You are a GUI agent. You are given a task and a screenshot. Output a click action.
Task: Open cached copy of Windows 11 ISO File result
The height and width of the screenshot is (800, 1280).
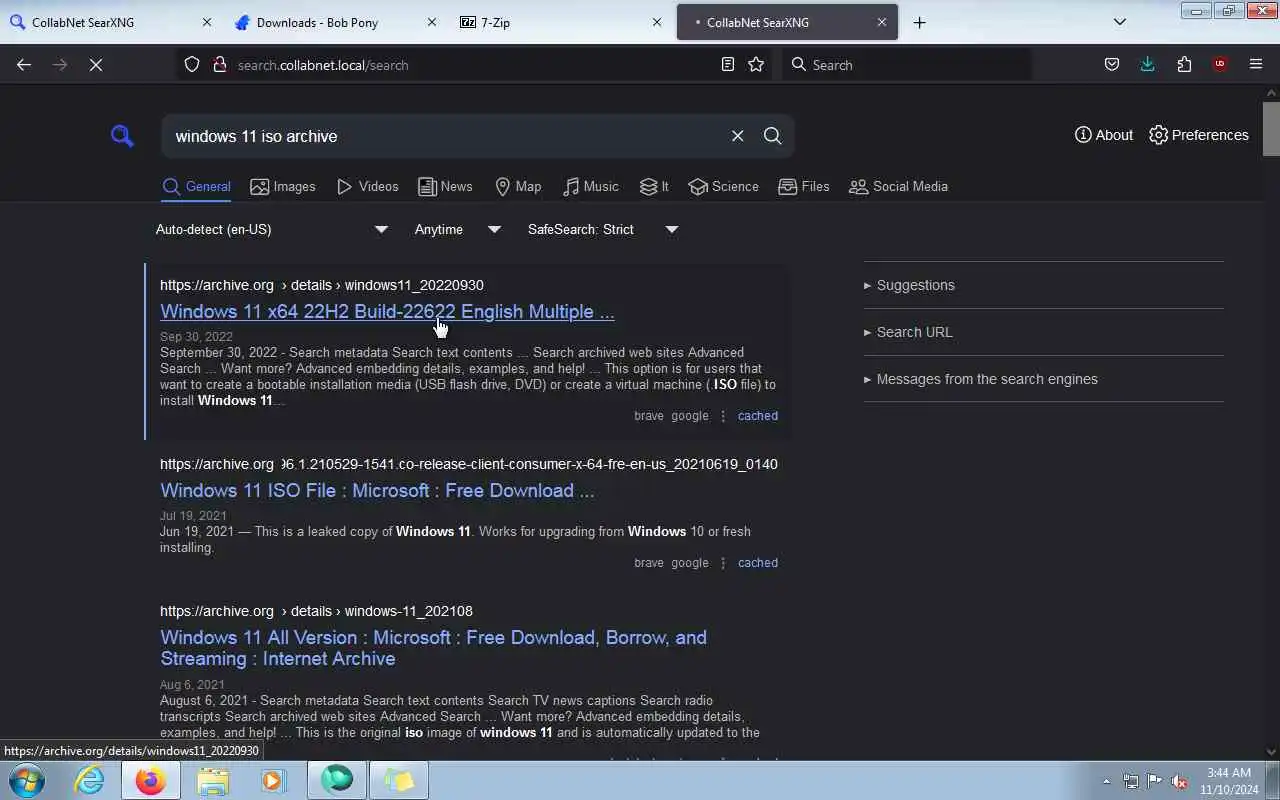[x=757, y=563]
